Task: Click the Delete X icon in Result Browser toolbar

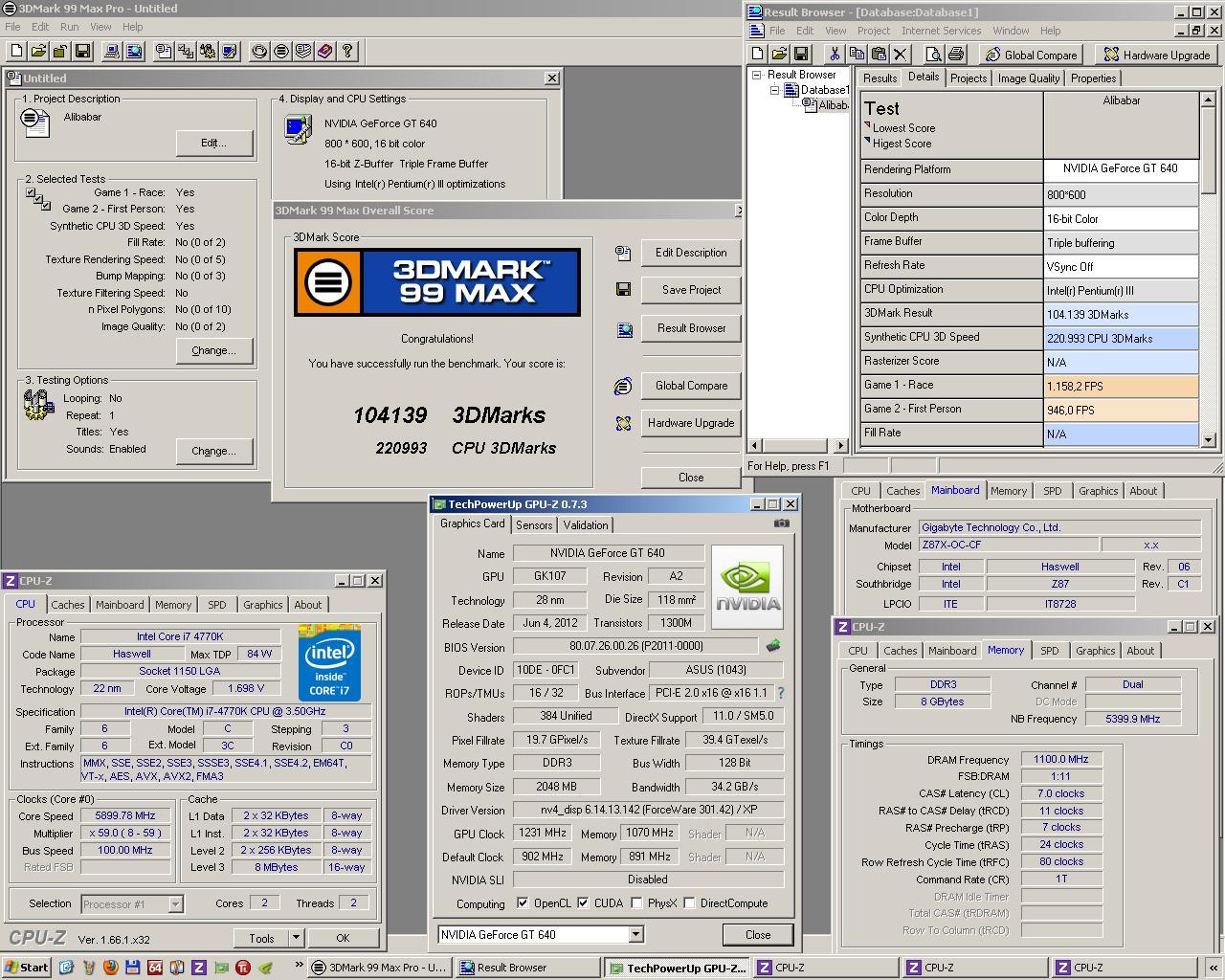Action: pos(901,55)
